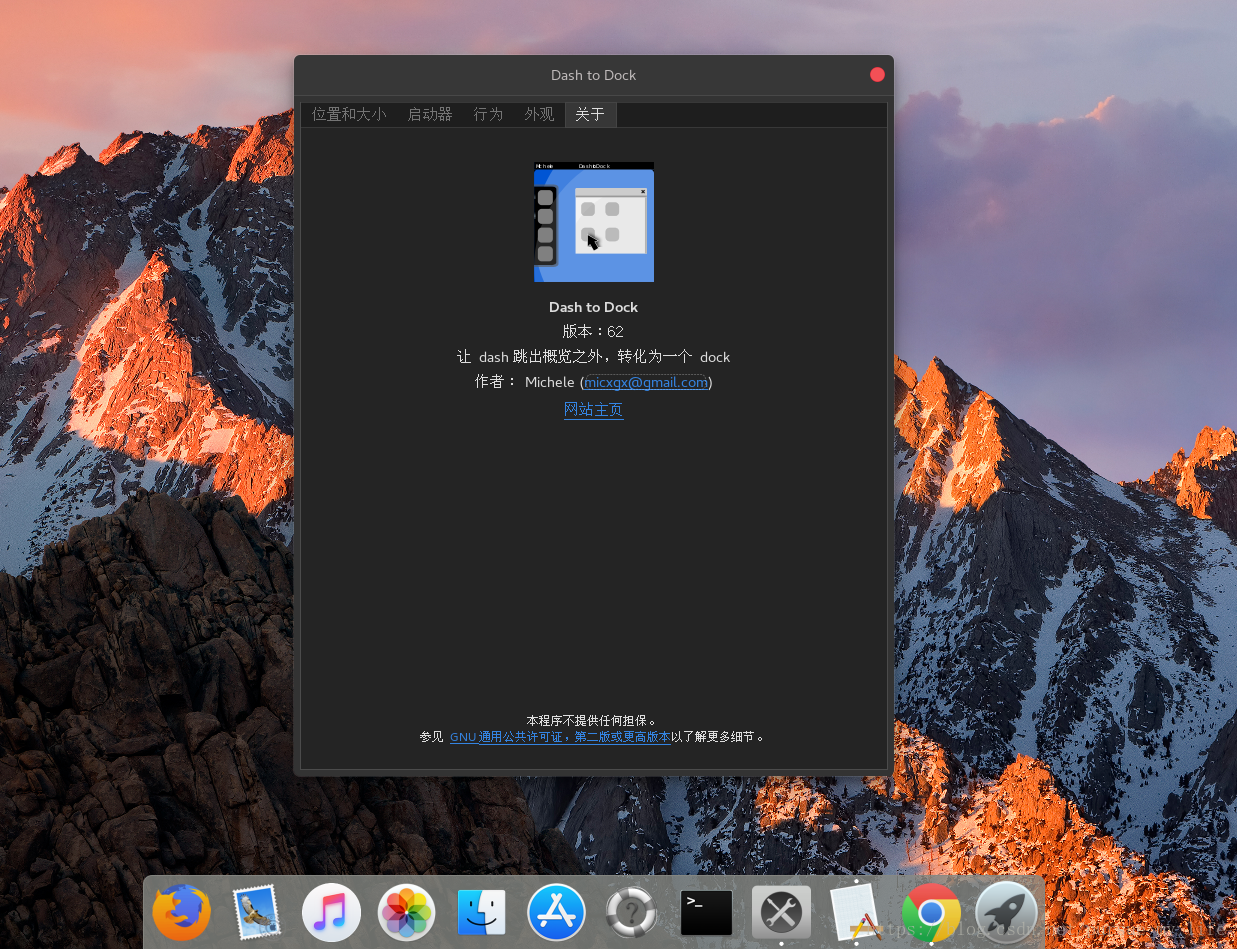Image resolution: width=1237 pixels, height=949 pixels.
Task: Click the Dash to Dock logo image
Action: (x=594, y=222)
